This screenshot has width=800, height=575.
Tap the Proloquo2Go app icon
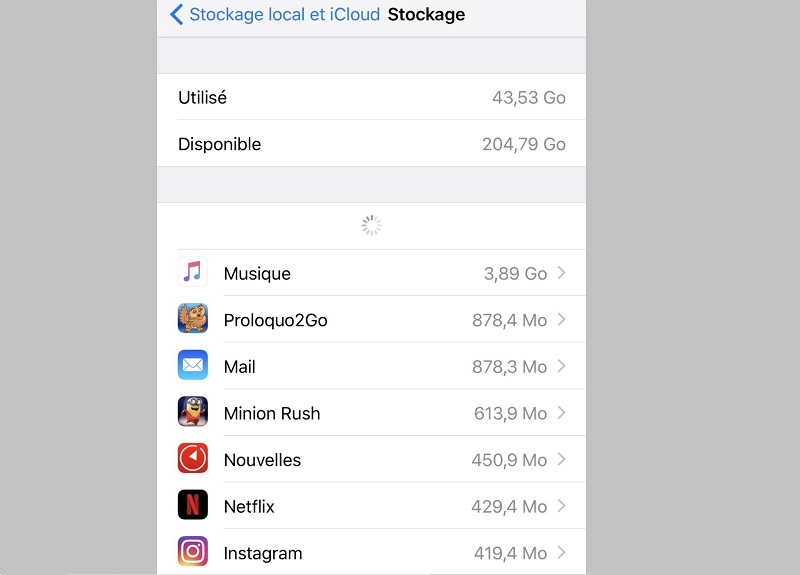coord(193,320)
